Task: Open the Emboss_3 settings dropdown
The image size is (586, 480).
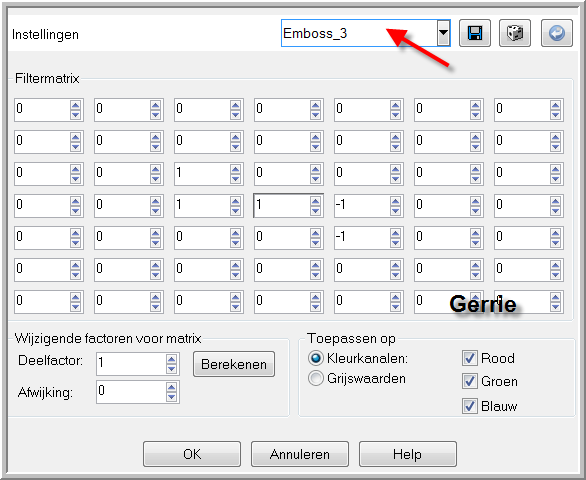Action: coord(443,33)
